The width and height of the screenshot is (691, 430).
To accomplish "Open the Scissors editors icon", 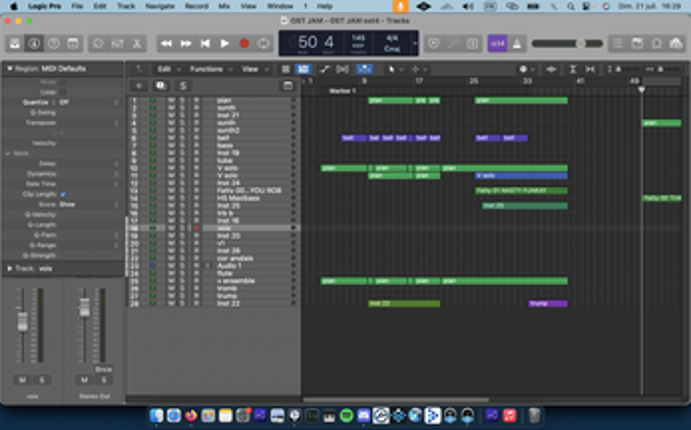I will pos(137,43).
